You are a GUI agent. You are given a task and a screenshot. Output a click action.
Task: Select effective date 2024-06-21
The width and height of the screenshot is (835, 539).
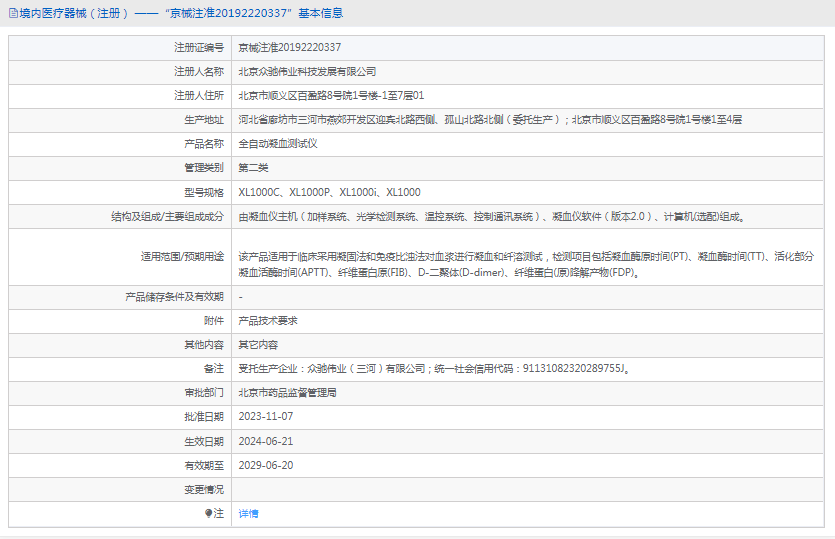266,441
